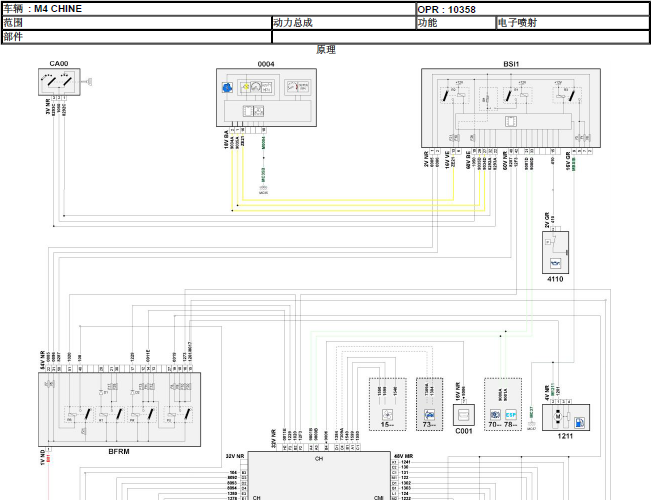This screenshot has height=500, width=651.
Task: Click the CA00 component label
Action: click(x=59, y=64)
